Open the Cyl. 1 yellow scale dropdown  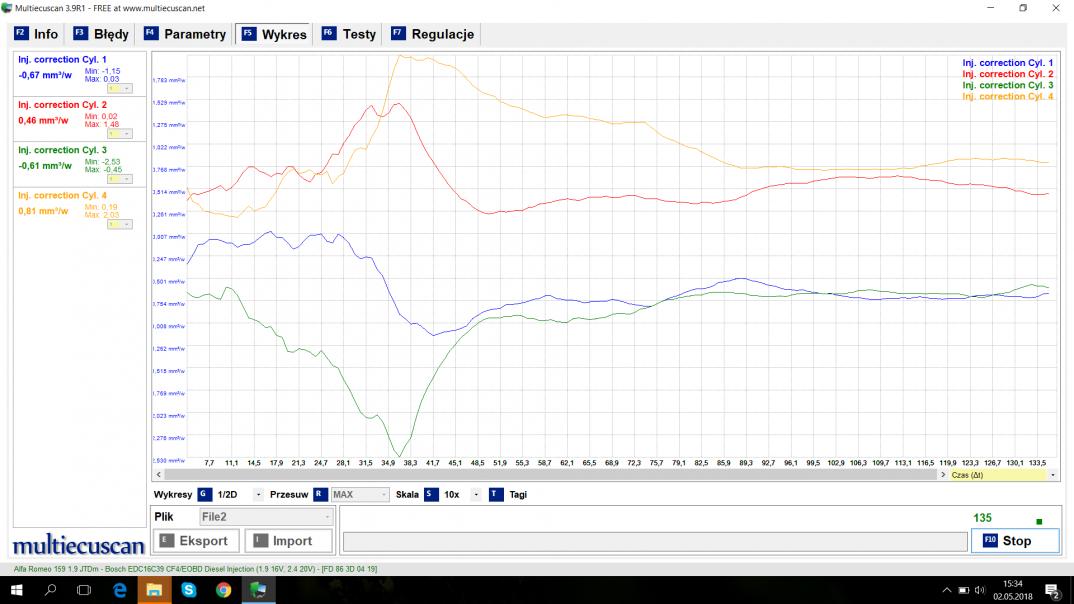[120, 88]
